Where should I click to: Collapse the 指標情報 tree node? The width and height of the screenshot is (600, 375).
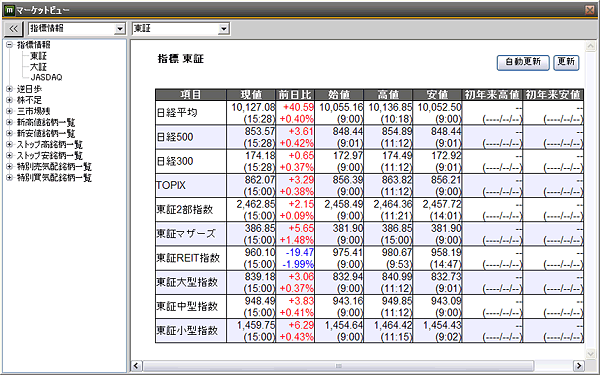(x=10, y=45)
